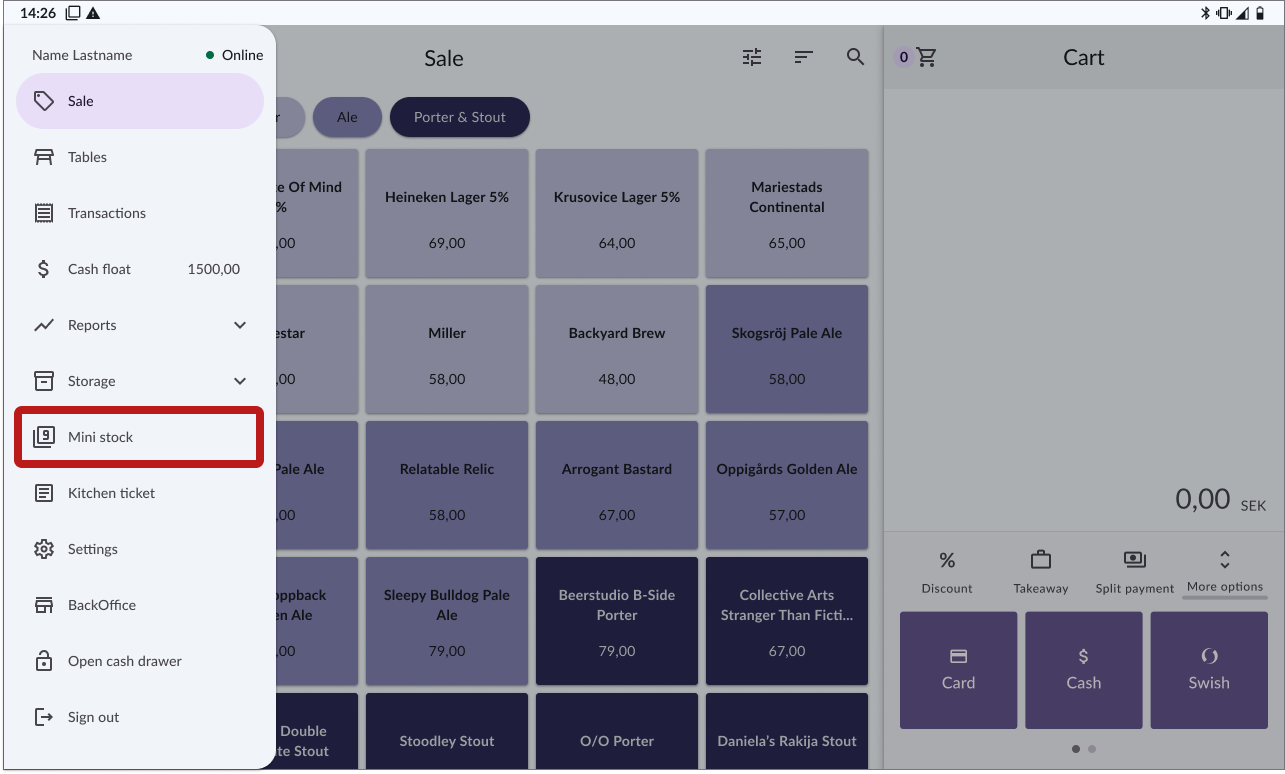The width and height of the screenshot is (1285, 774).
Task: Click the cart item count badge
Action: coord(904,57)
